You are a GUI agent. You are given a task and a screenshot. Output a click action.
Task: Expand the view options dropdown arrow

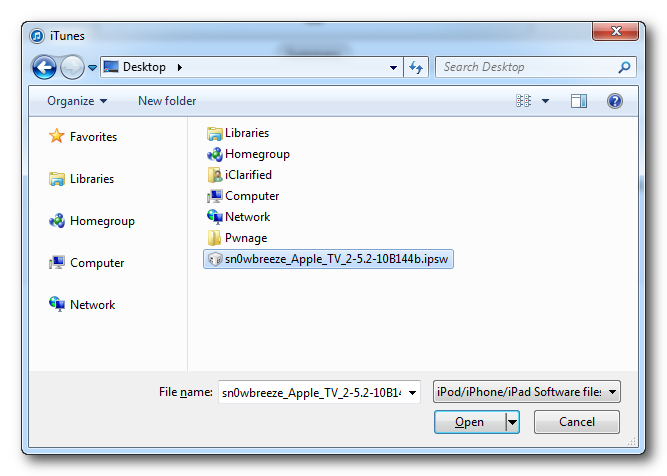click(x=545, y=101)
